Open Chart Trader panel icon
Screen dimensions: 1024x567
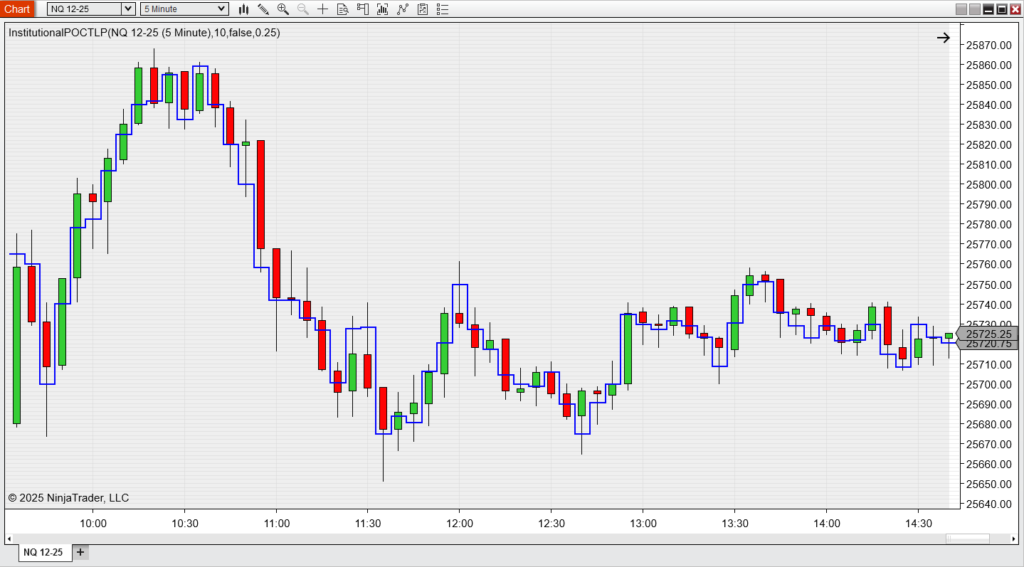(362, 9)
